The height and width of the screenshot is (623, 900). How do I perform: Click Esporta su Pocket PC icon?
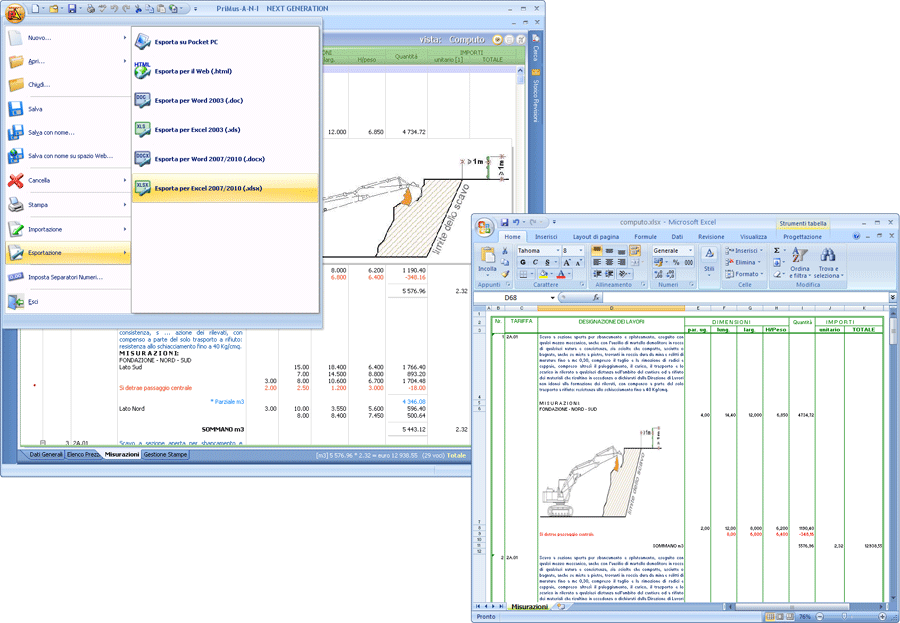(142, 41)
